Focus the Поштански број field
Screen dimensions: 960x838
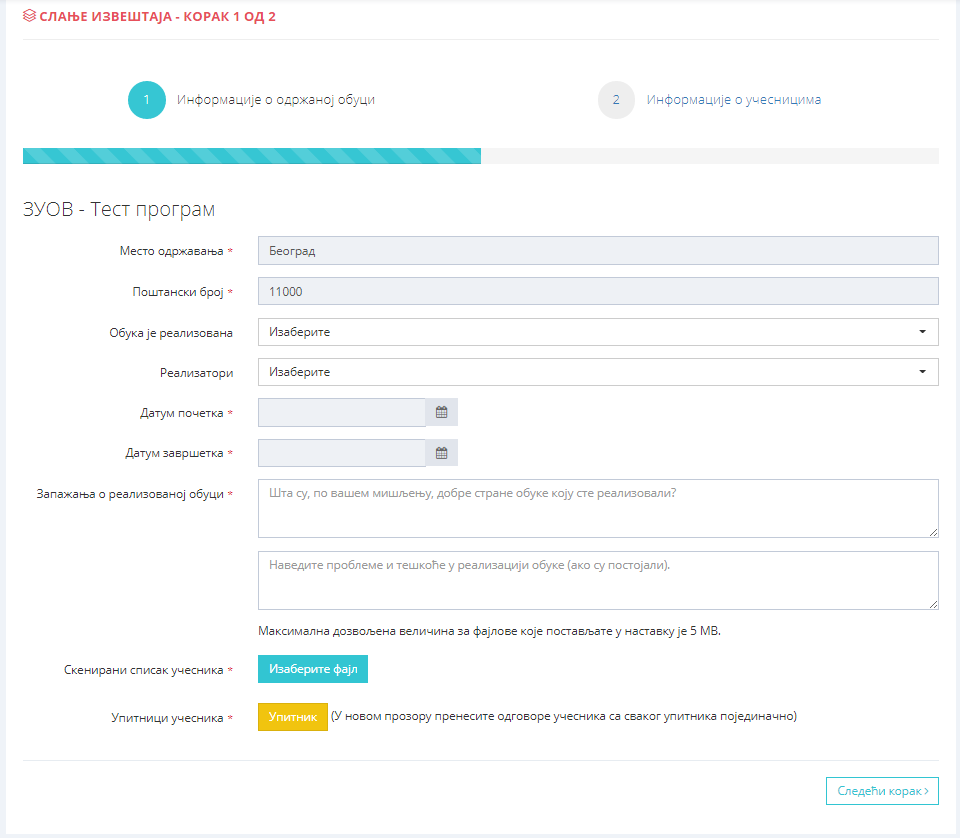pyautogui.click(x=597, y=291)
